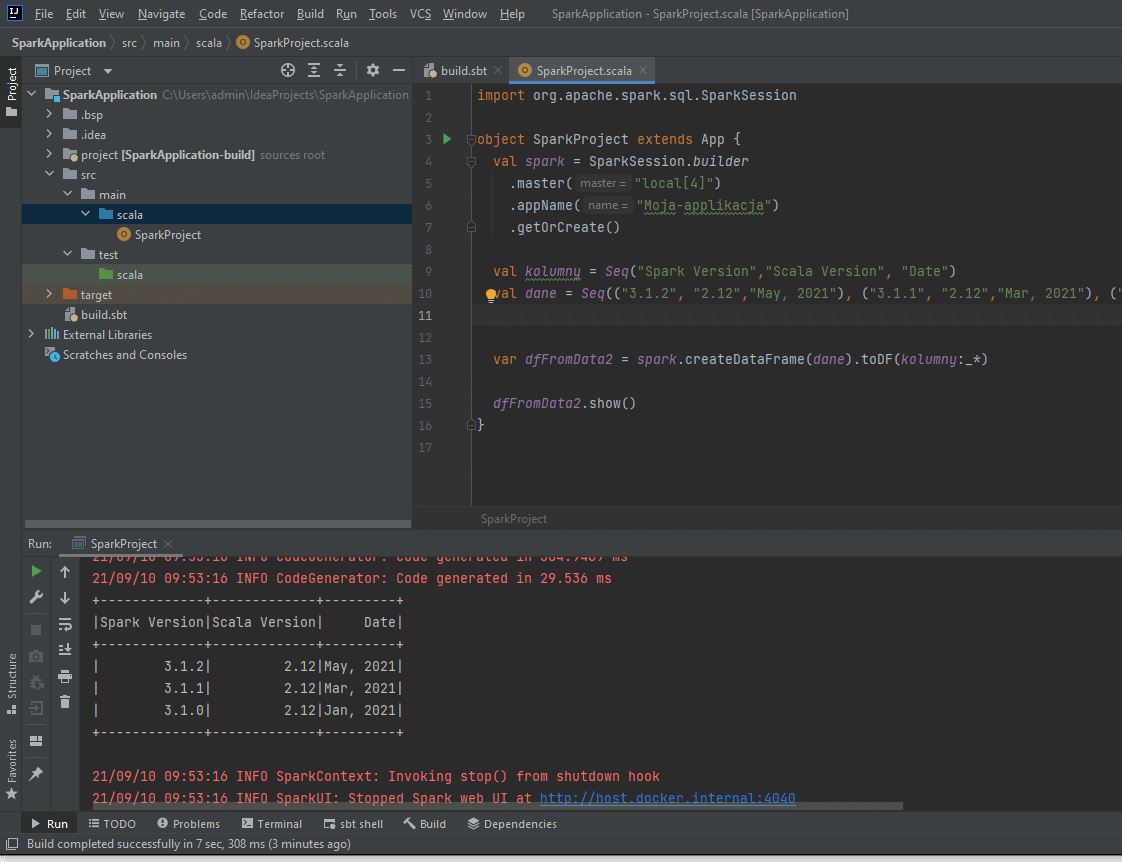Viewport: 1122px width, 862px height.
Task: Expand the External Libraries node
Action: tap(32, 335)
